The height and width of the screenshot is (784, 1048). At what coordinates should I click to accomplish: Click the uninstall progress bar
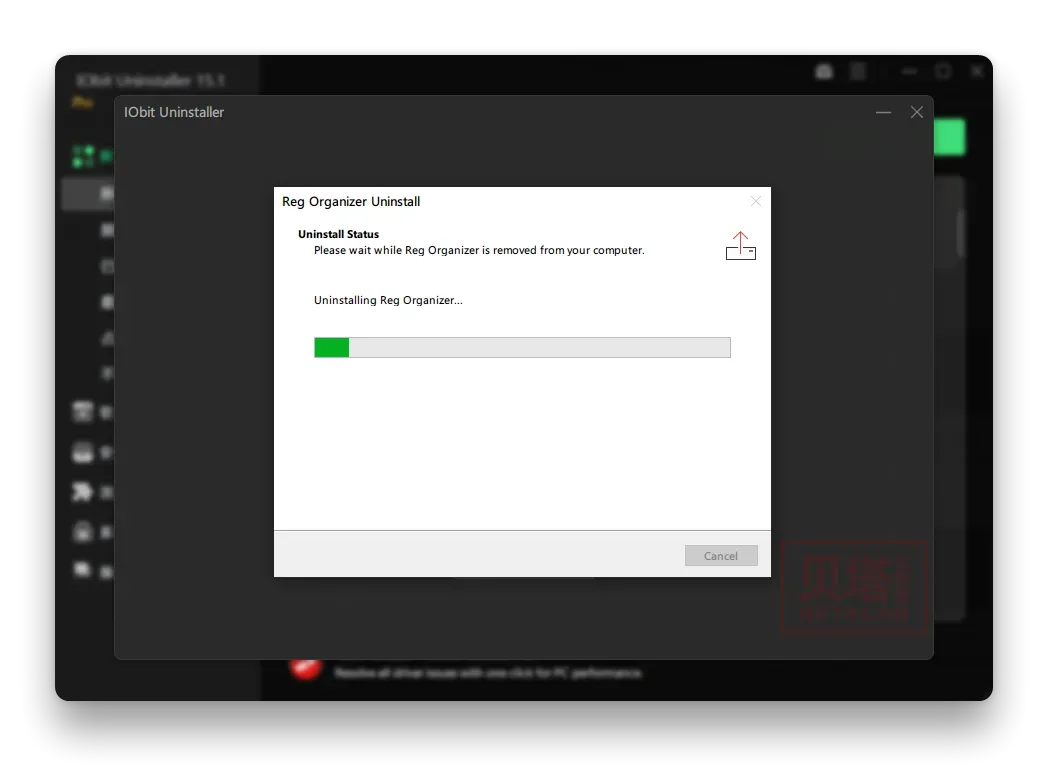click(522, 348)
